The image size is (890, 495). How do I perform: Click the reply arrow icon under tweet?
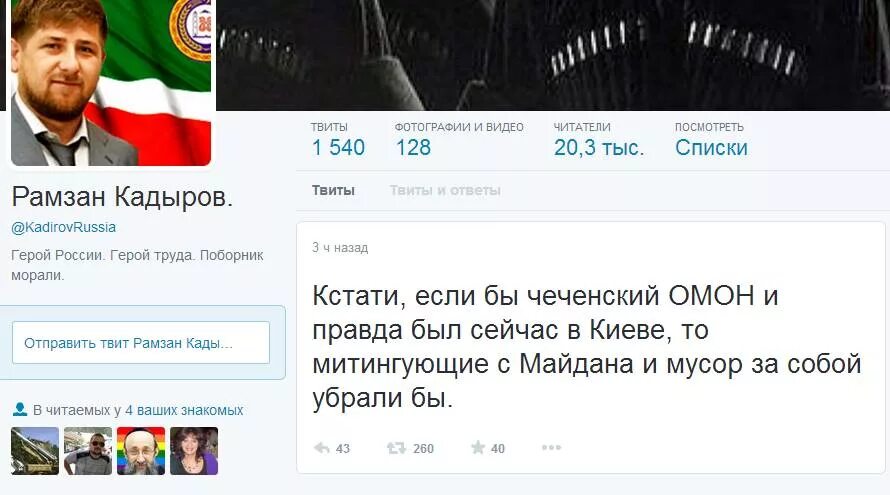click(x=322, y=448)
